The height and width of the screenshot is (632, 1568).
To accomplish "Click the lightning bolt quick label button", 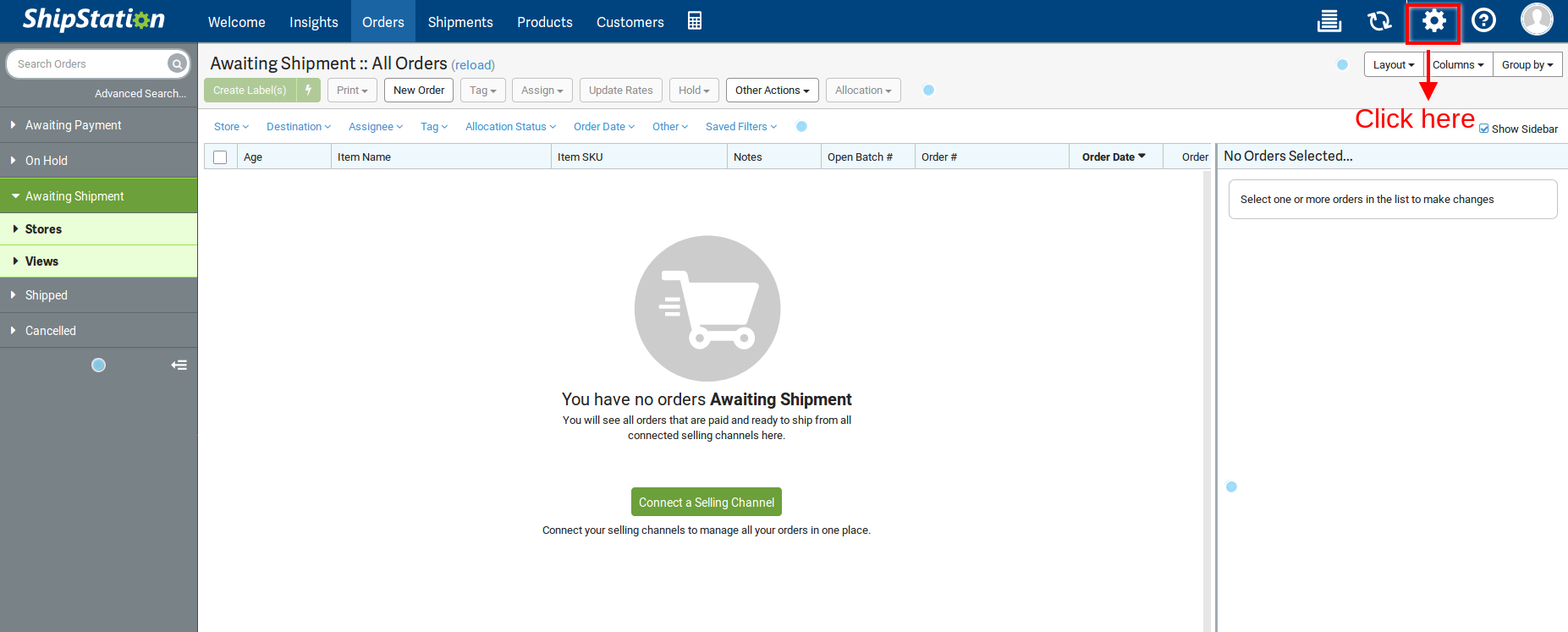I will click(309, 91).
